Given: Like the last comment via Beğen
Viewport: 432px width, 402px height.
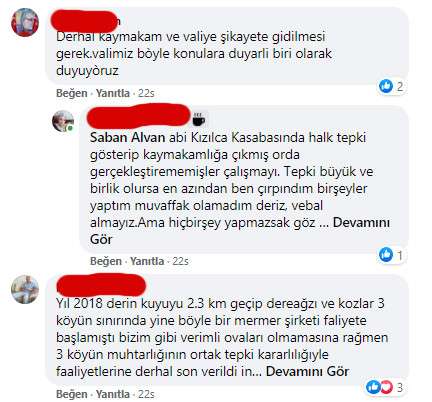Looking at the screenshot, I should (x=72, y=394).
